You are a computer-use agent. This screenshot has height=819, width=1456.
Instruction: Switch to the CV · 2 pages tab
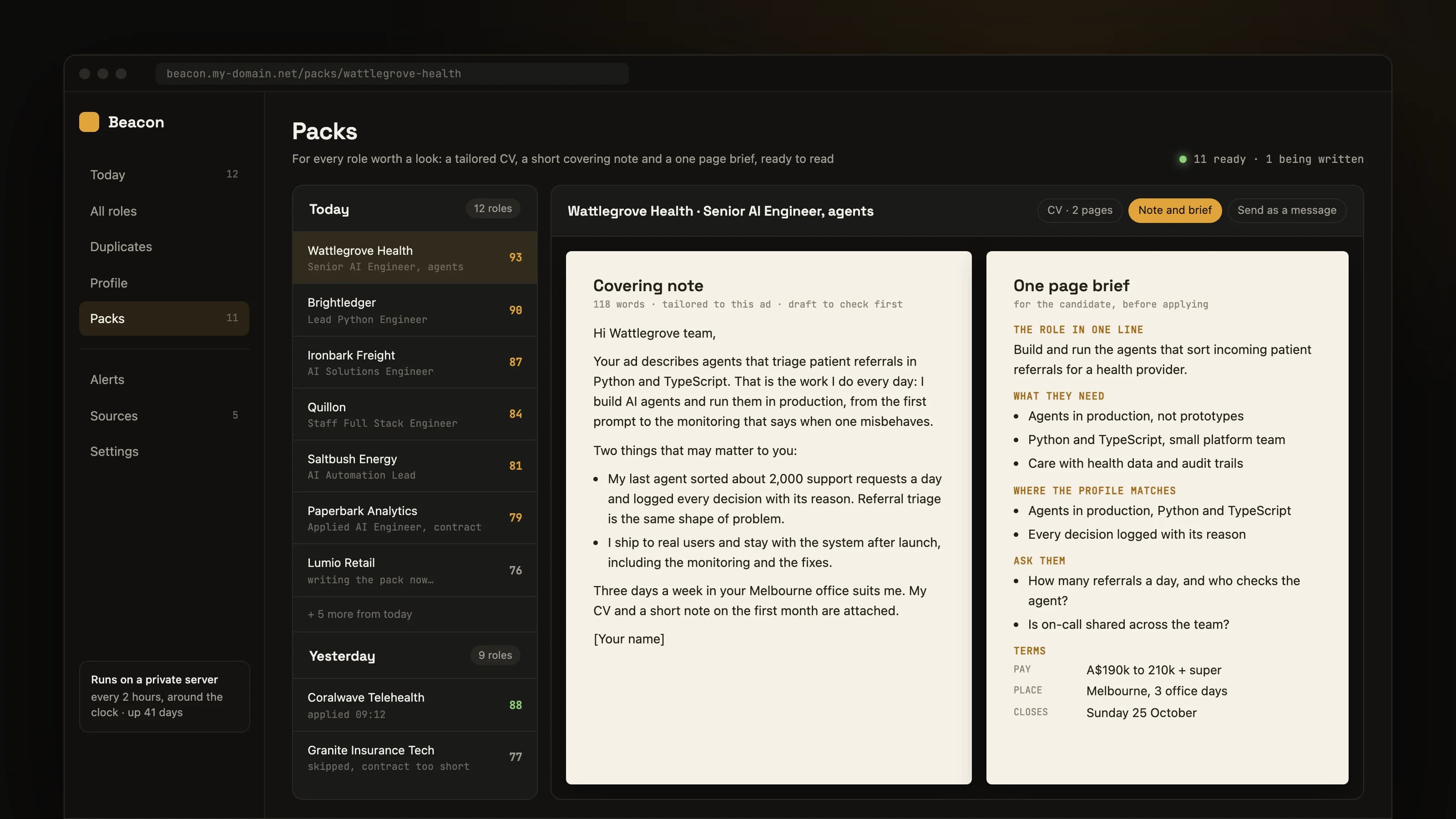(1080, 210)
